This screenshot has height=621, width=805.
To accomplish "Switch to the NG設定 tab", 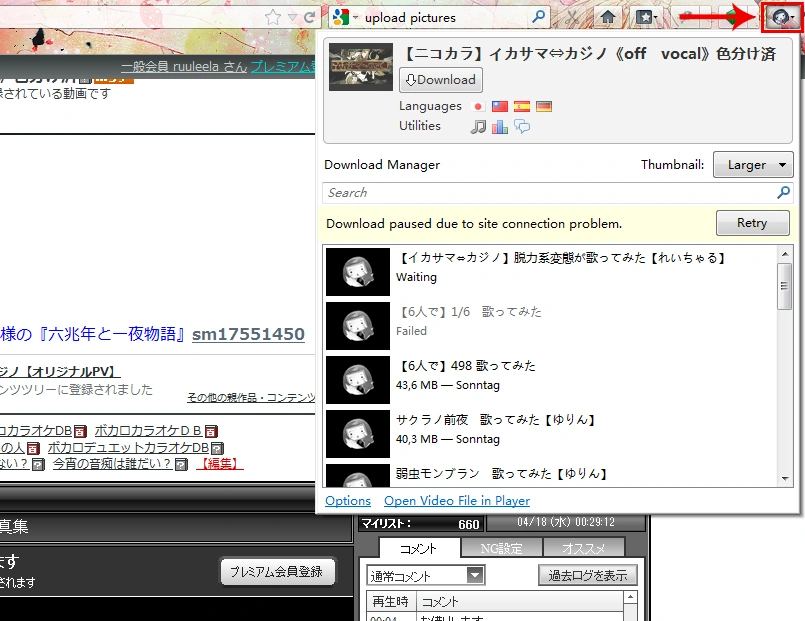I will pos(501,549).
